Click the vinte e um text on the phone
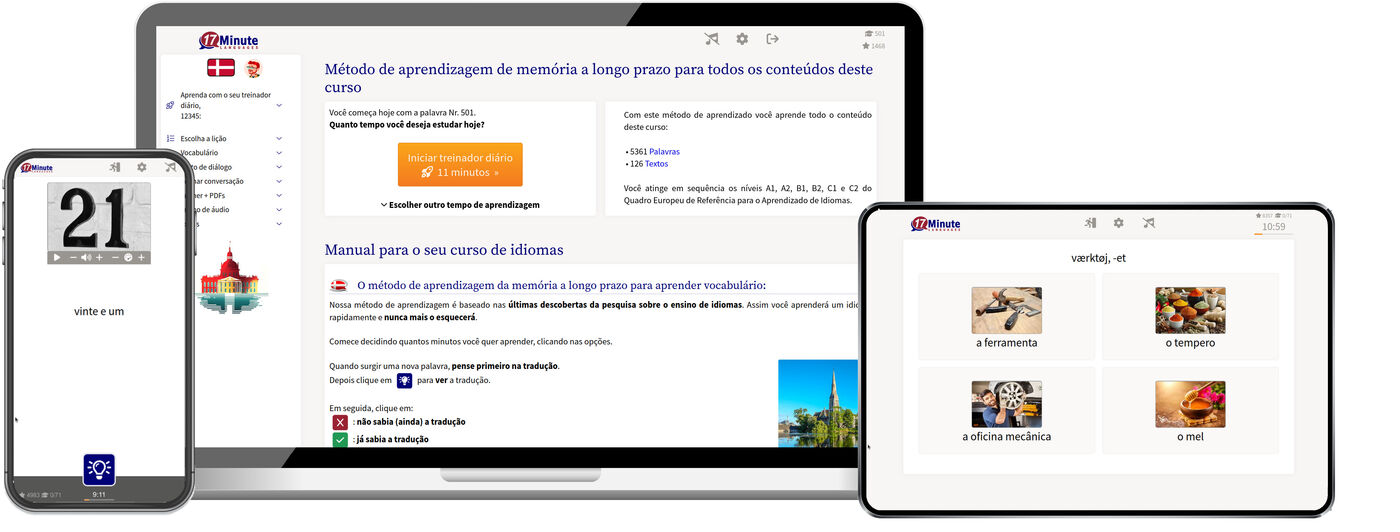The image size is (1400, 532). tap(99, 311)
